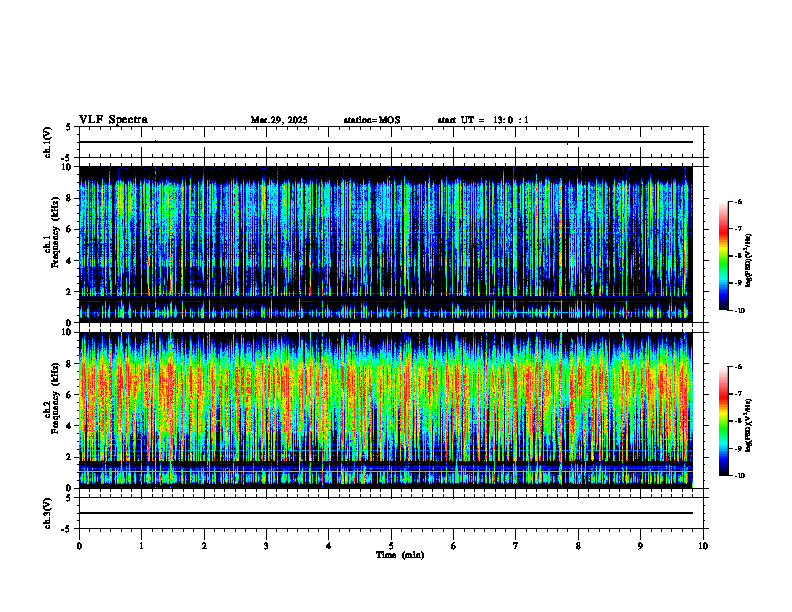Click the "VLF Spectra" title text
Screen dimensions: 792x612
pyautogui.click(x=113, y=120)
